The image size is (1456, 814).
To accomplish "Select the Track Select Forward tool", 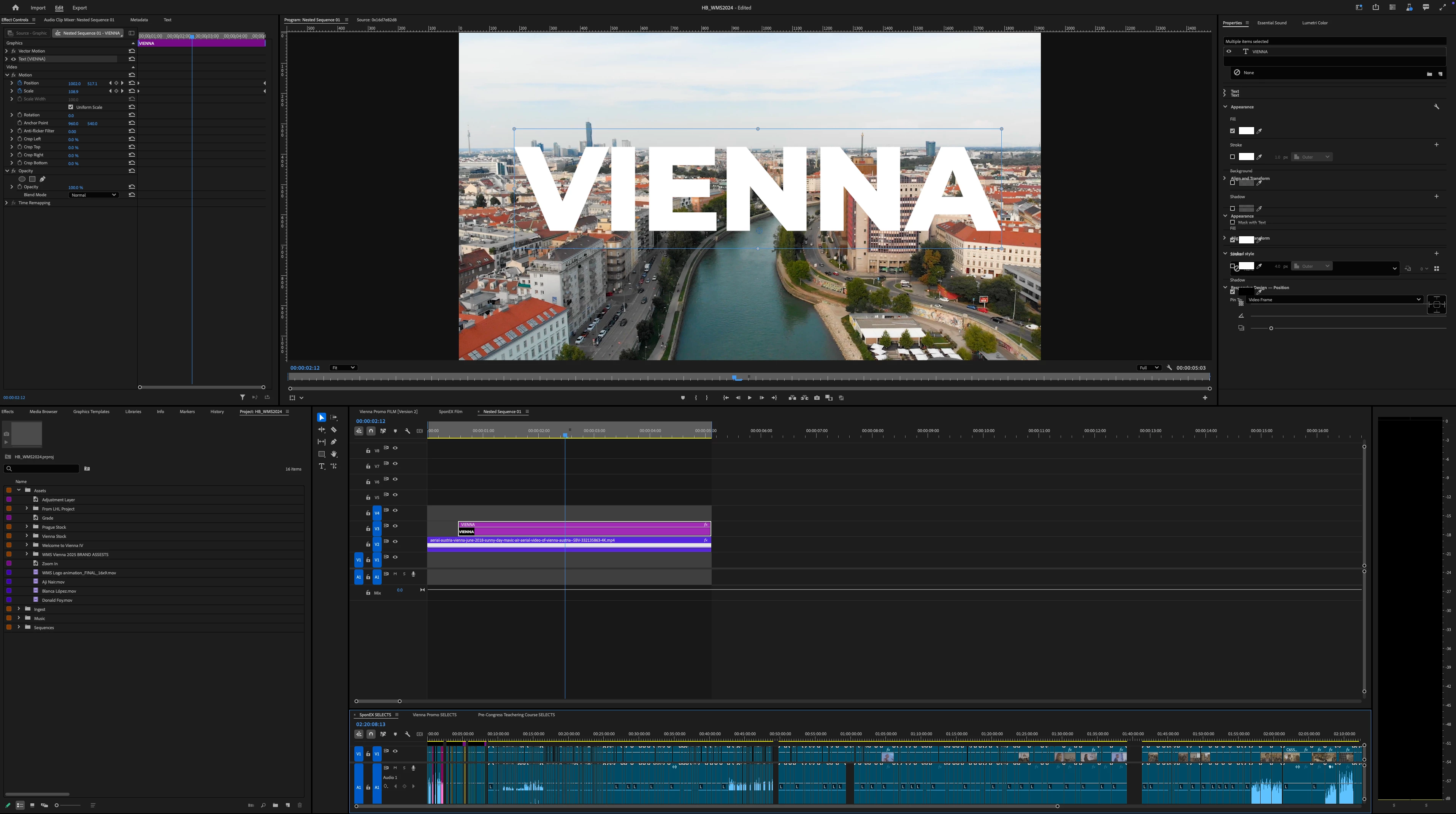I will pos(333,418).
